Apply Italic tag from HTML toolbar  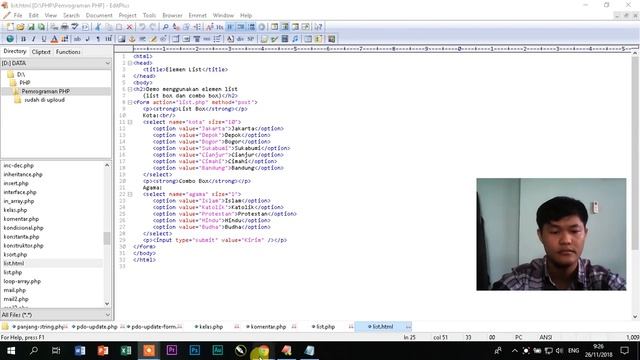coord(33,39)
